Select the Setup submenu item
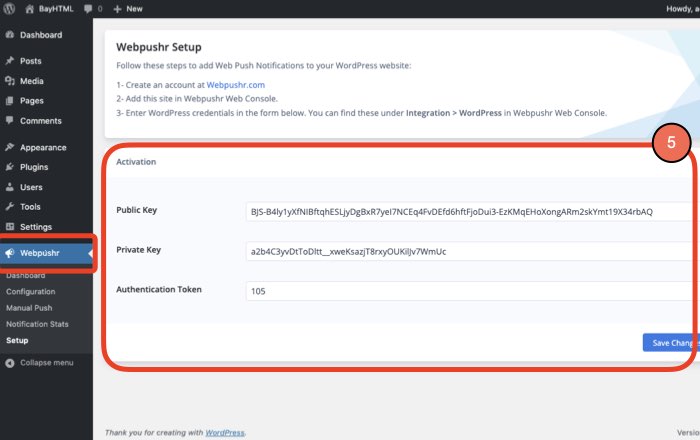 [17, 340]
